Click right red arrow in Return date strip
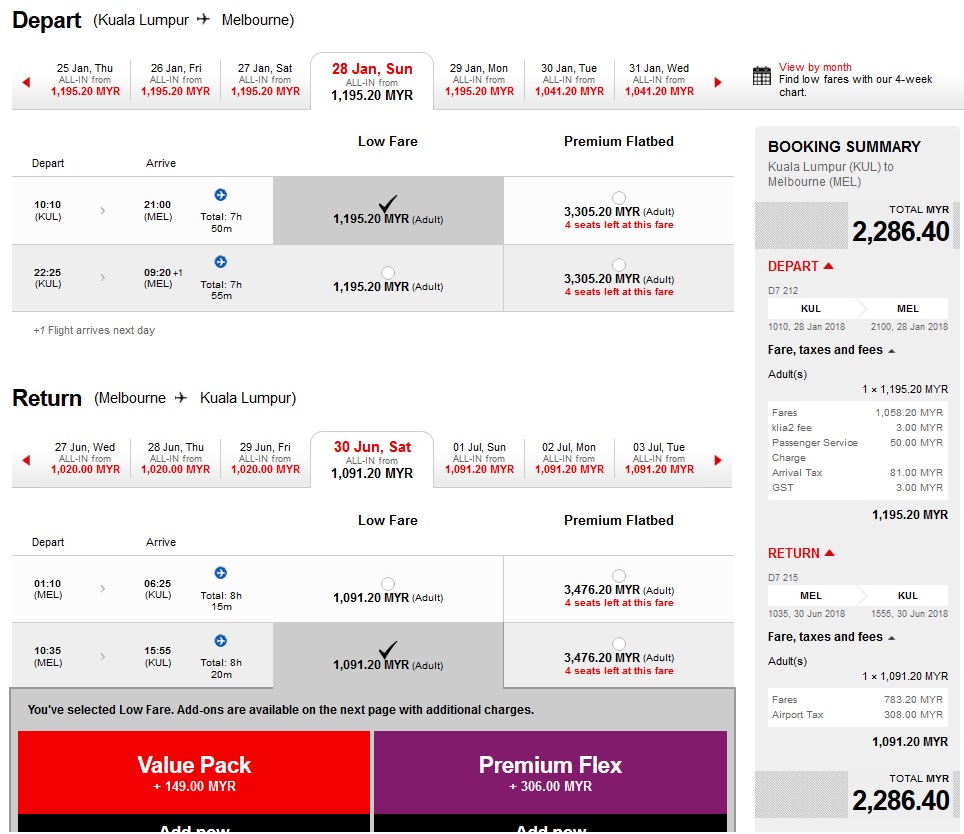Viewport: 964px width, 834px height. tap(718, 461)
